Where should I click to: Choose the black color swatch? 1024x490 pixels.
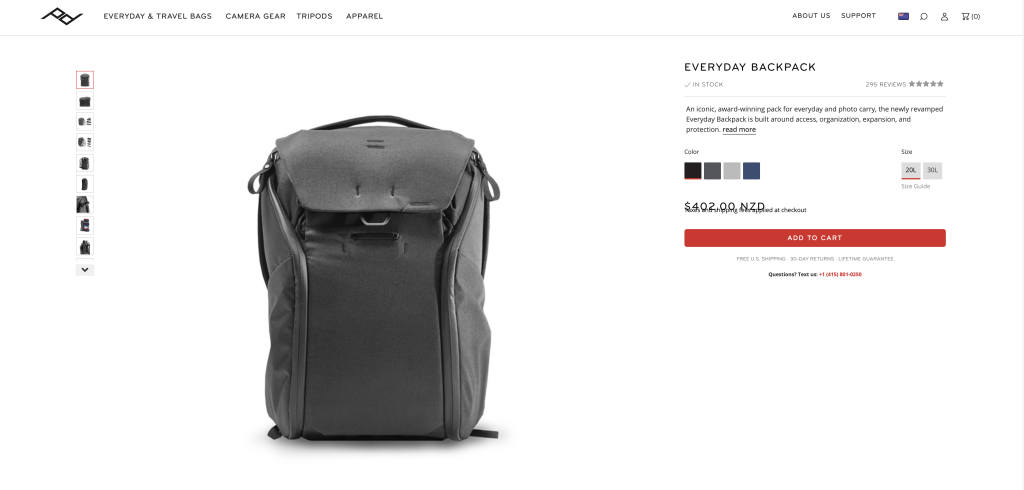click(x=693, y=171)
